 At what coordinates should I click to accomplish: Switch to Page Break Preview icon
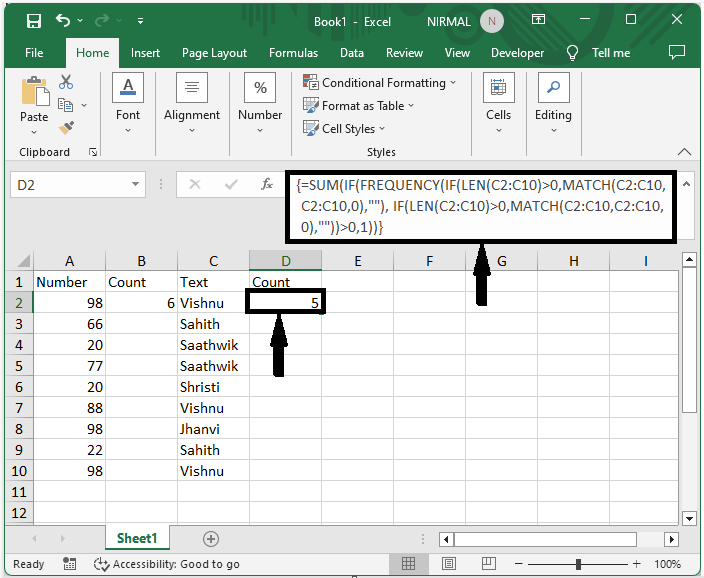[488, 564]
